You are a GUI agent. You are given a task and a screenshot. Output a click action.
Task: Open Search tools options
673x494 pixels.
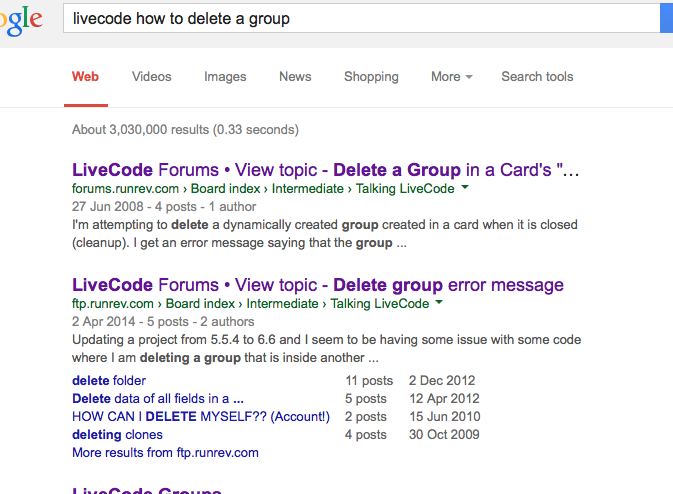pos(537,77)
